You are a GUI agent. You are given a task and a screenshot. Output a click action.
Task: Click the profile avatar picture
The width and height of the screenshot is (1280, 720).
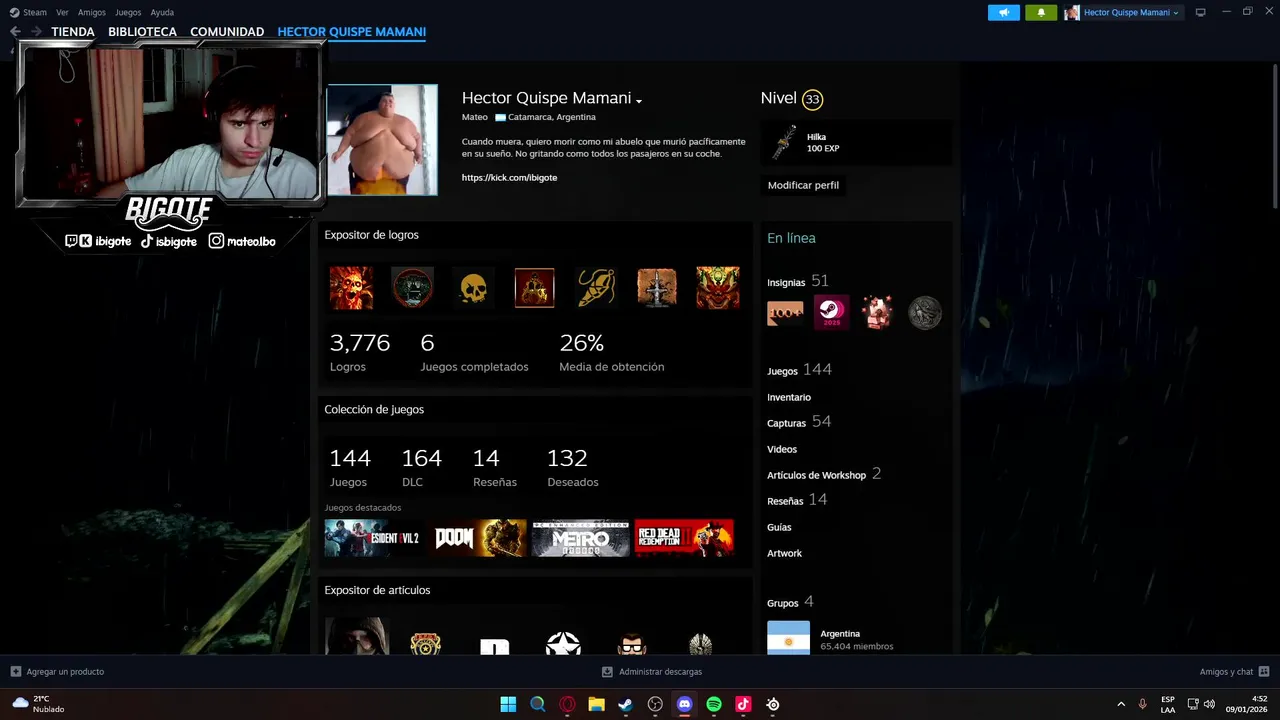tap(382, 140)
